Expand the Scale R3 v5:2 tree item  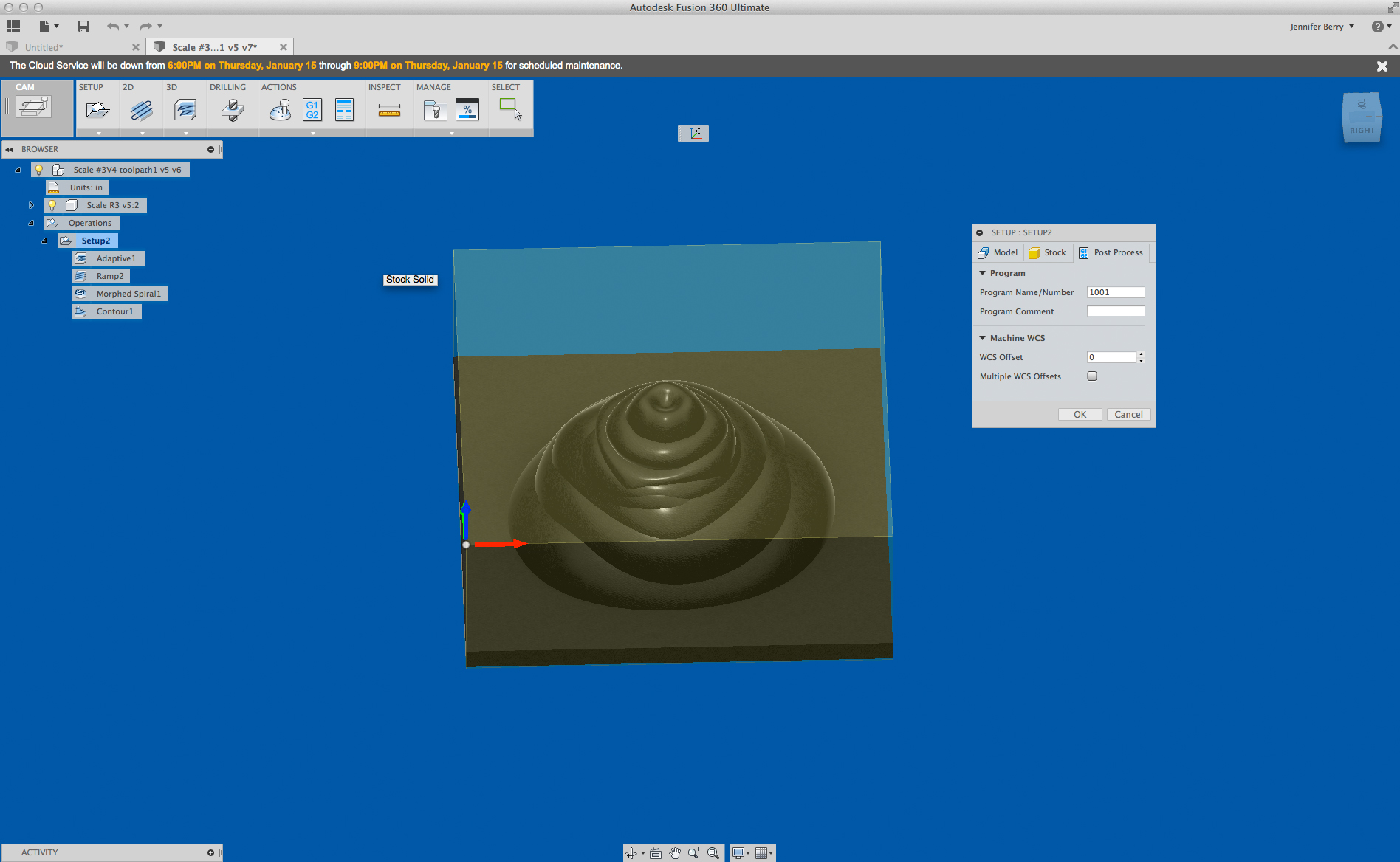point(32,205)
